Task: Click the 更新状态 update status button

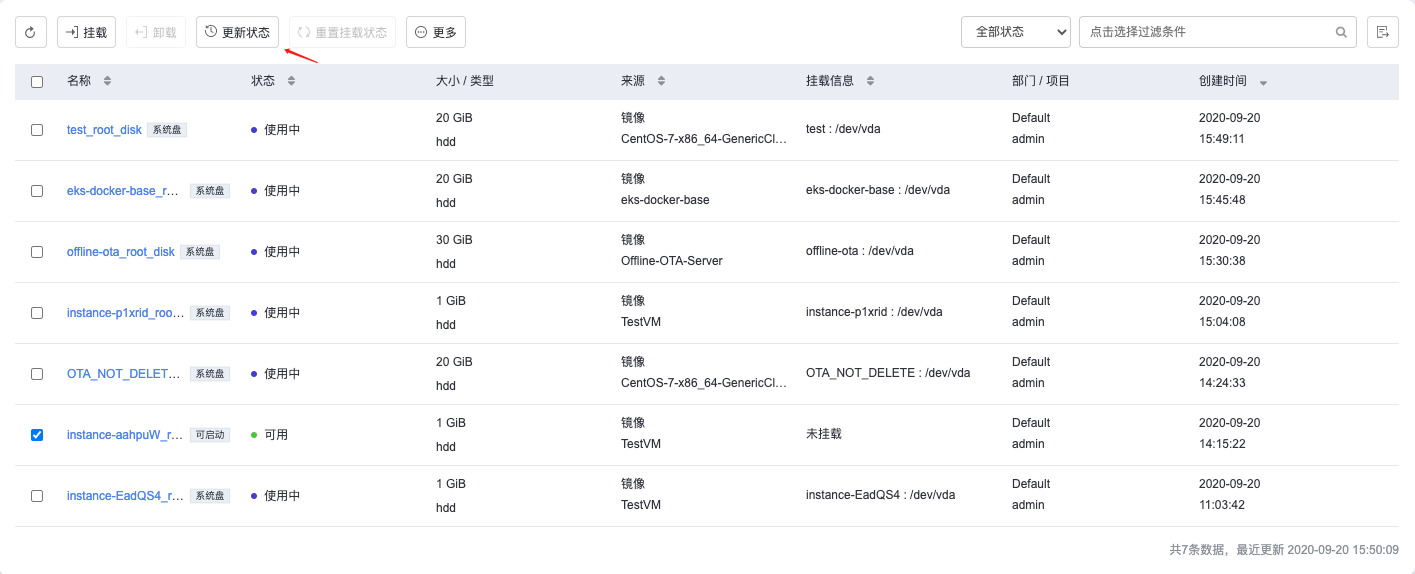Action: pos(237,32)
